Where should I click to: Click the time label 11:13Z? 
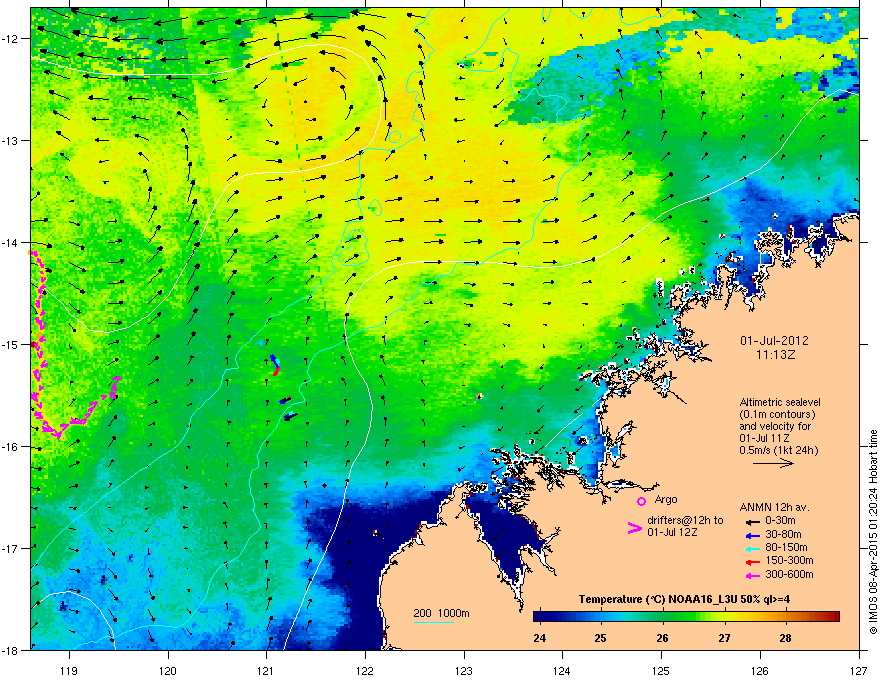pyautogui.click(x=775, y=355)
